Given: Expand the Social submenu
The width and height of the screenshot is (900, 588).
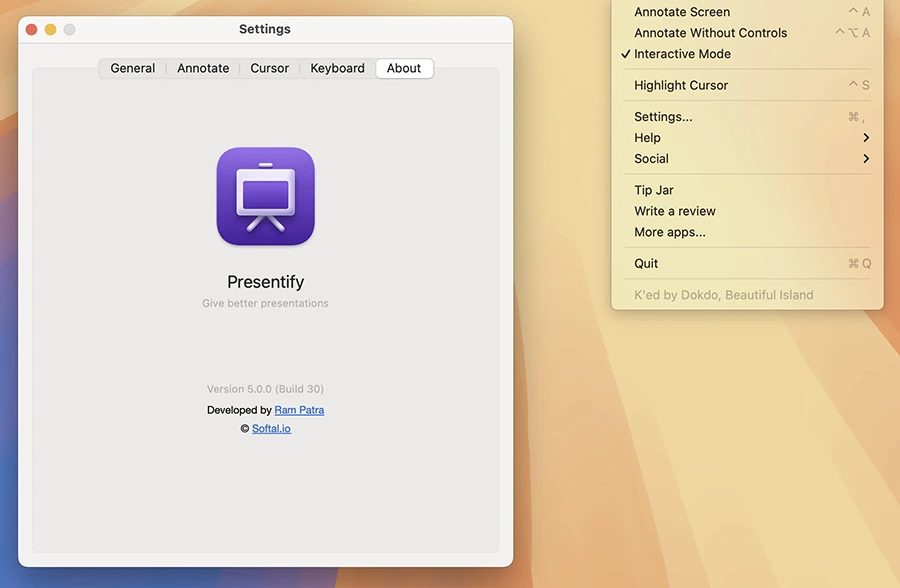Looking at the screenshot, I should pyautogui.click(x=651, y=159).
